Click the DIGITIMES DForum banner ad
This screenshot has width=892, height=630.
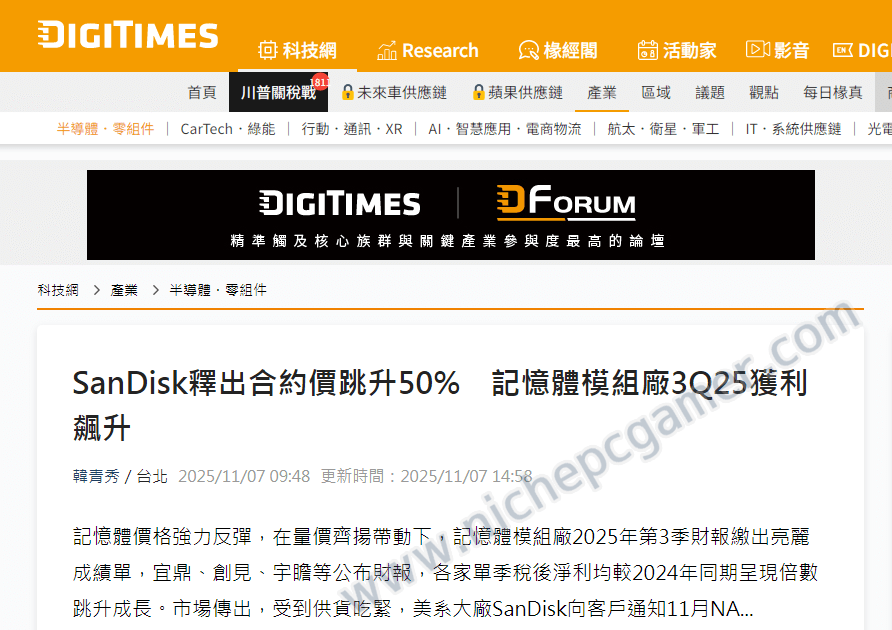click(451, 215)
